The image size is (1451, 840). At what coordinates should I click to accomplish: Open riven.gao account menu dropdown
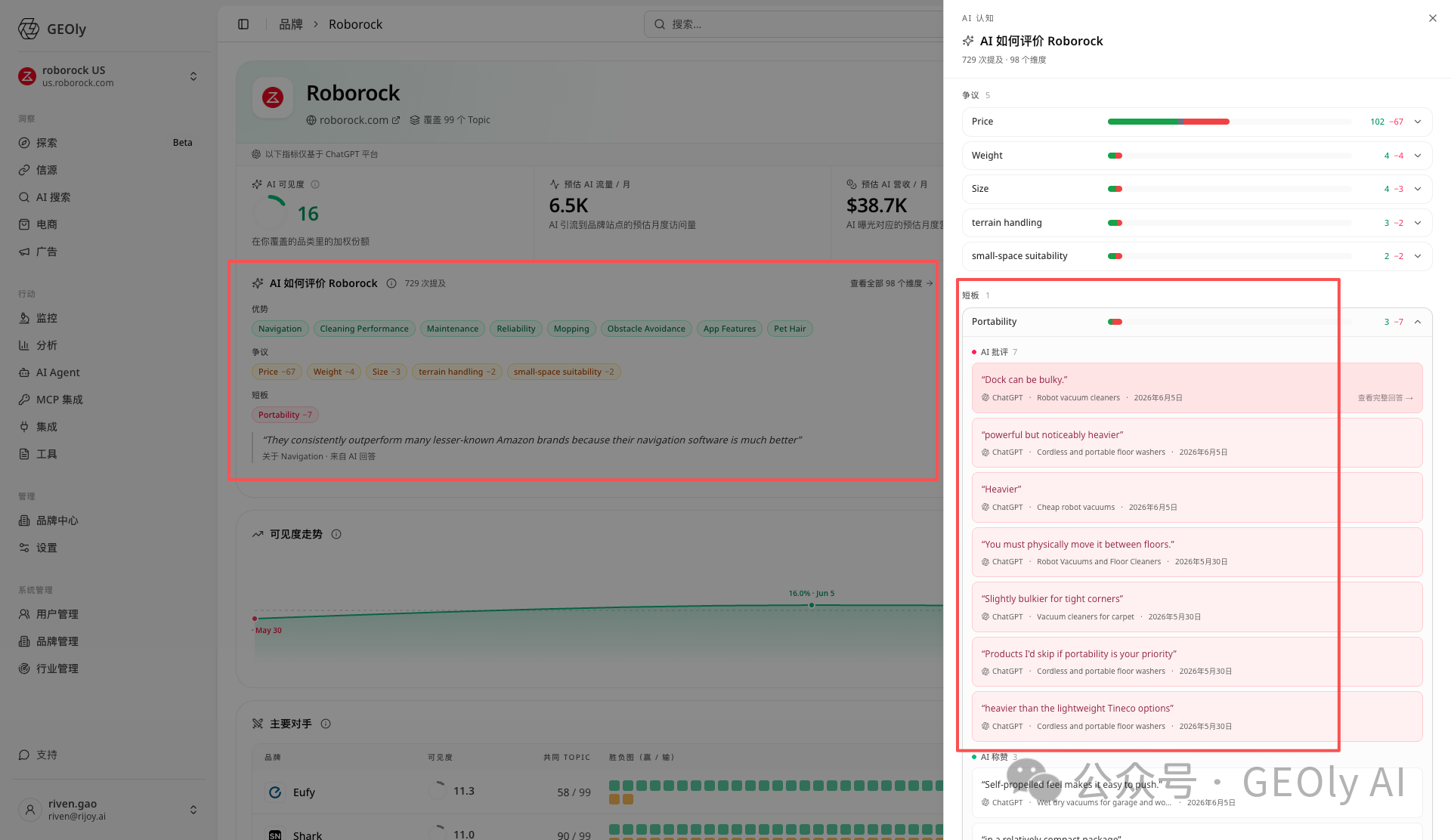click(193, 810)
